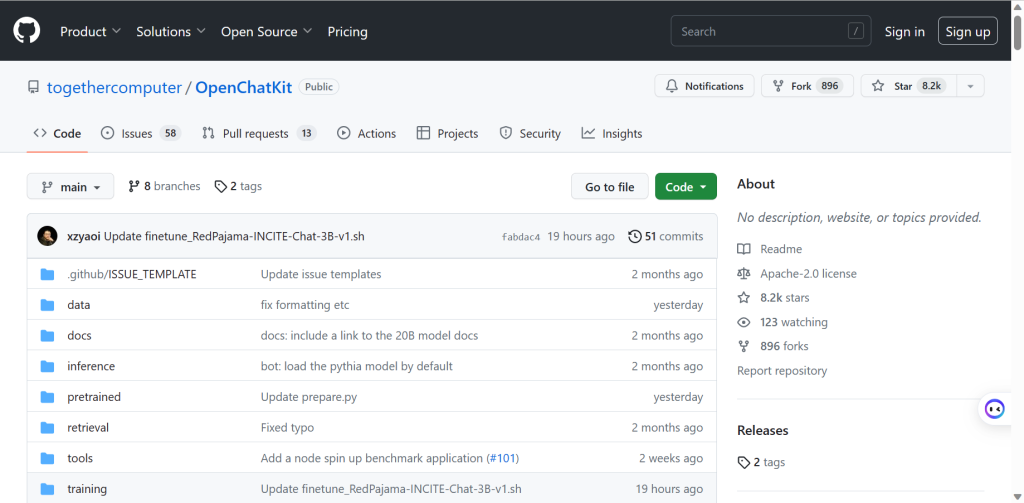Expand the green Code dropdown button
The width and height of the screenshot is (1024, 503).
[x=685, y=187]
